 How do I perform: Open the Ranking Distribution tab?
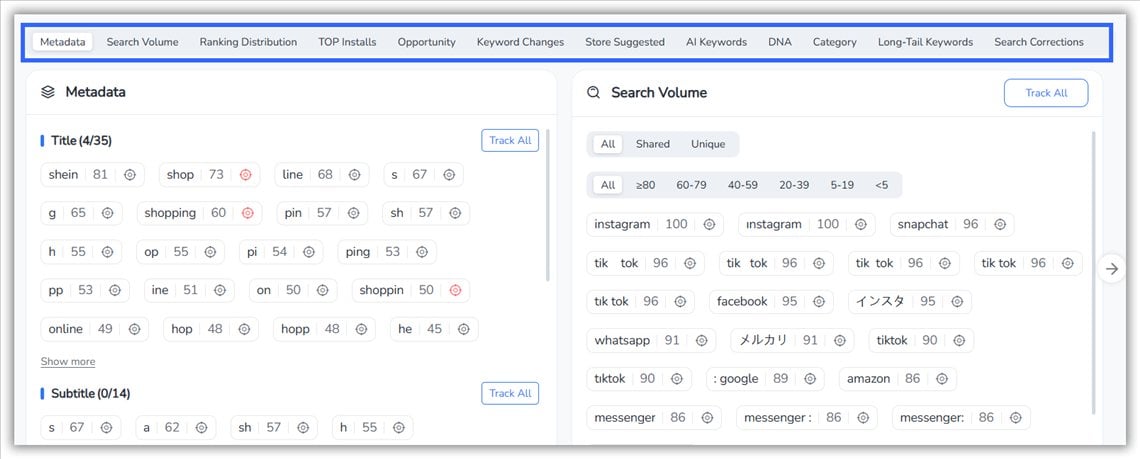(249, 41)
